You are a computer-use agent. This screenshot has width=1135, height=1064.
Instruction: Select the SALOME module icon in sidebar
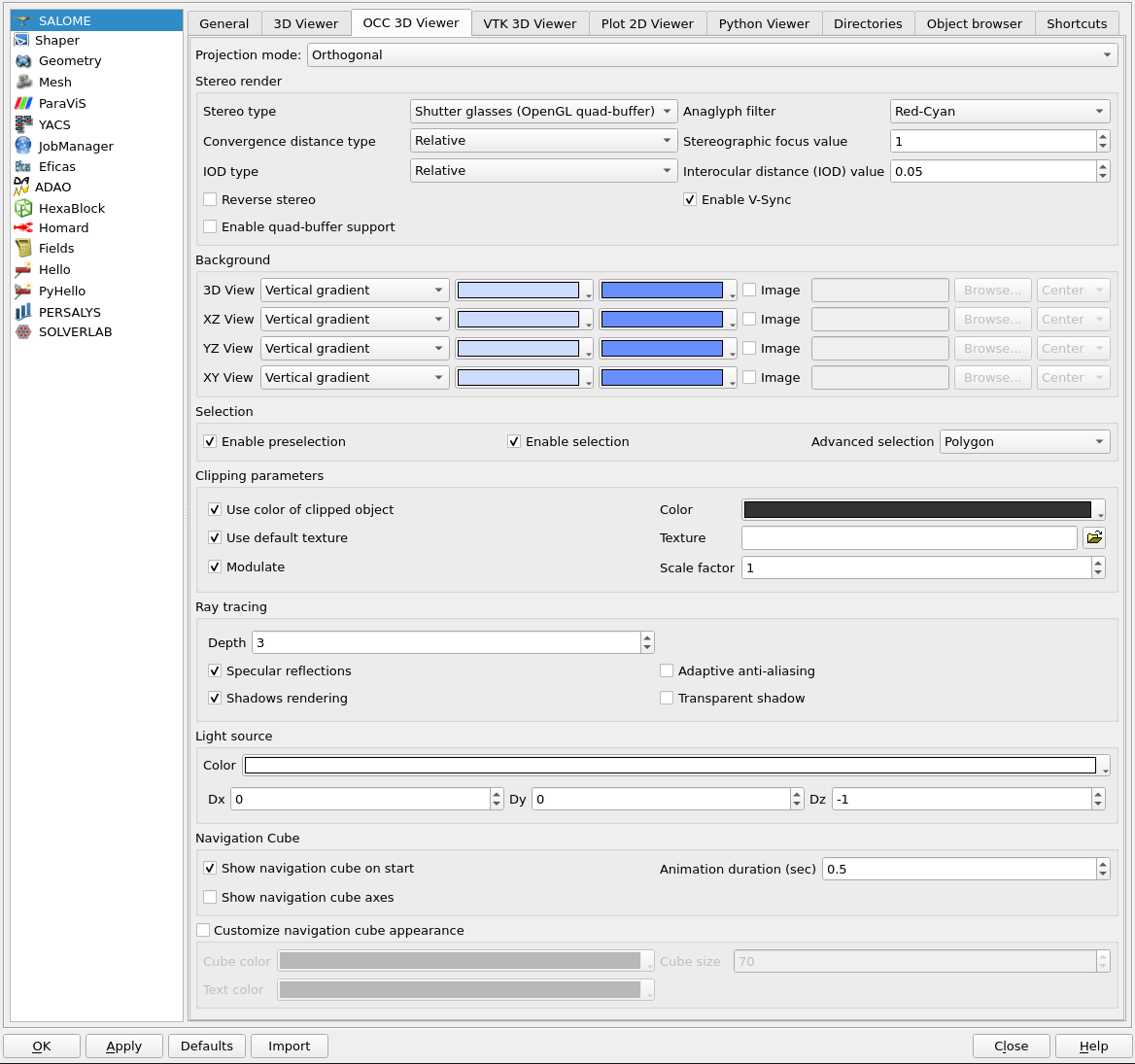pyautogui.click(x=24, y=21)
